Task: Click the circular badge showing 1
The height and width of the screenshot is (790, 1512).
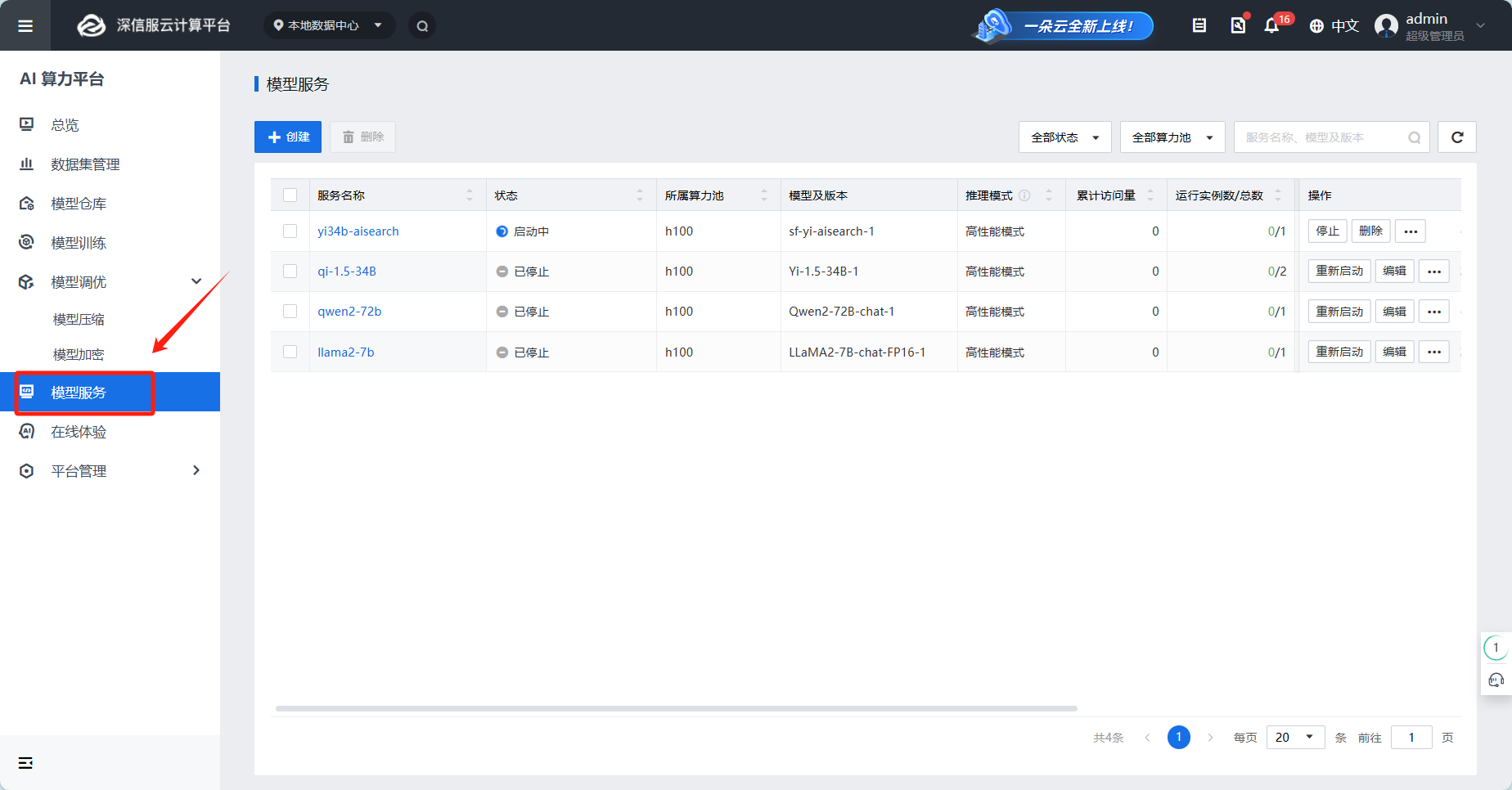Action: click(1496, 648)
